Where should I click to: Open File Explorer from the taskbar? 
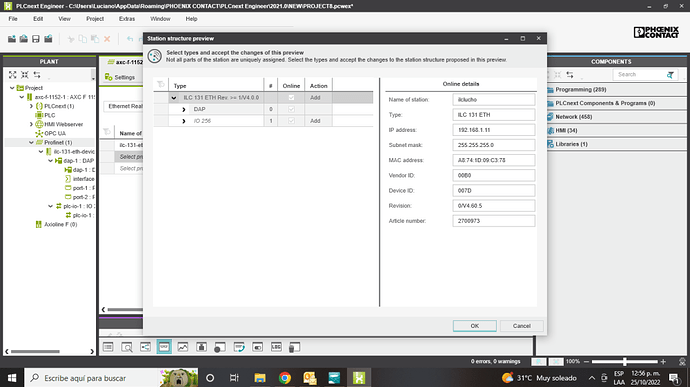(x=260, y=378)
